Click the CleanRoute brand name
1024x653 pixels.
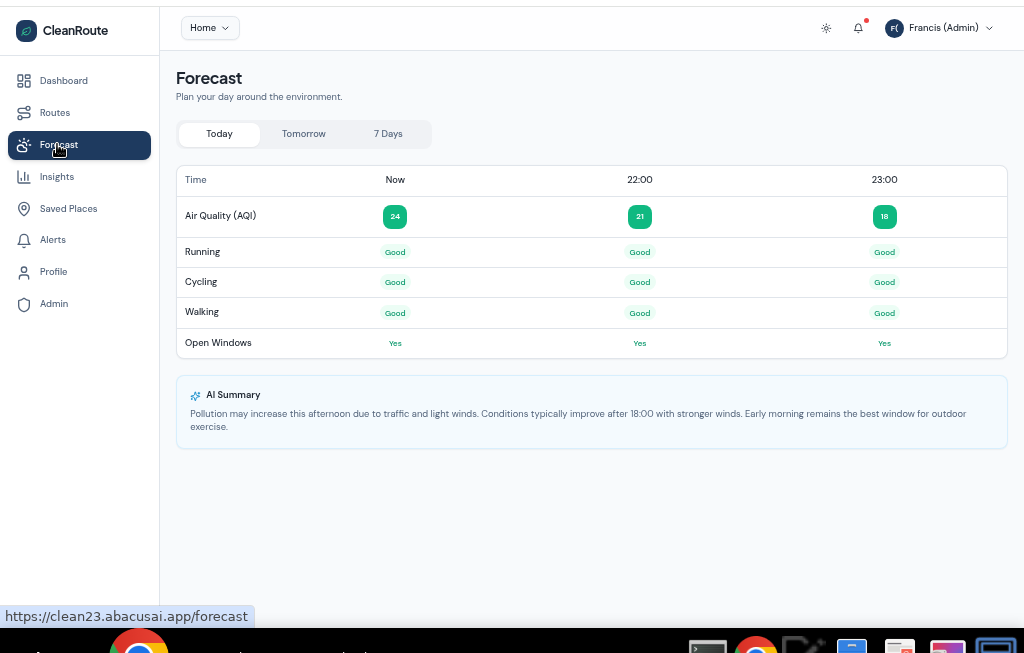(x=76, y=31)
